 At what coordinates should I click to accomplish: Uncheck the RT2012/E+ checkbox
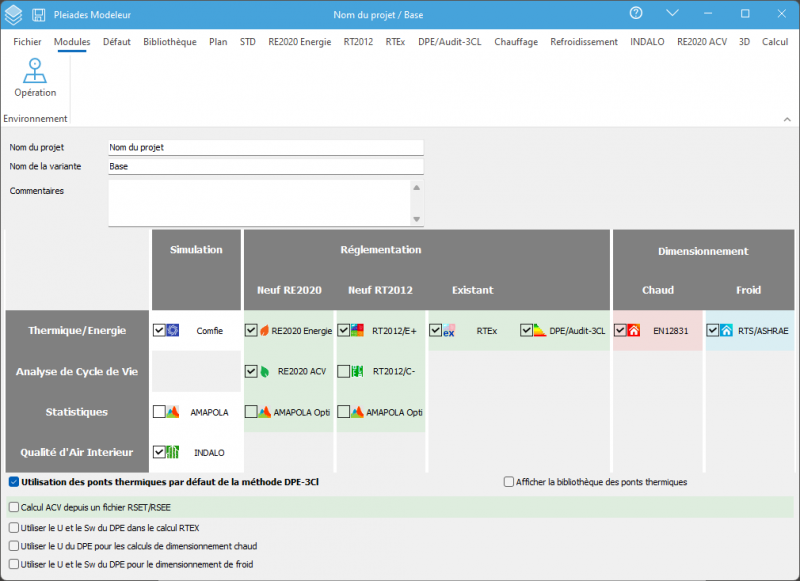[x=344, y=331]
